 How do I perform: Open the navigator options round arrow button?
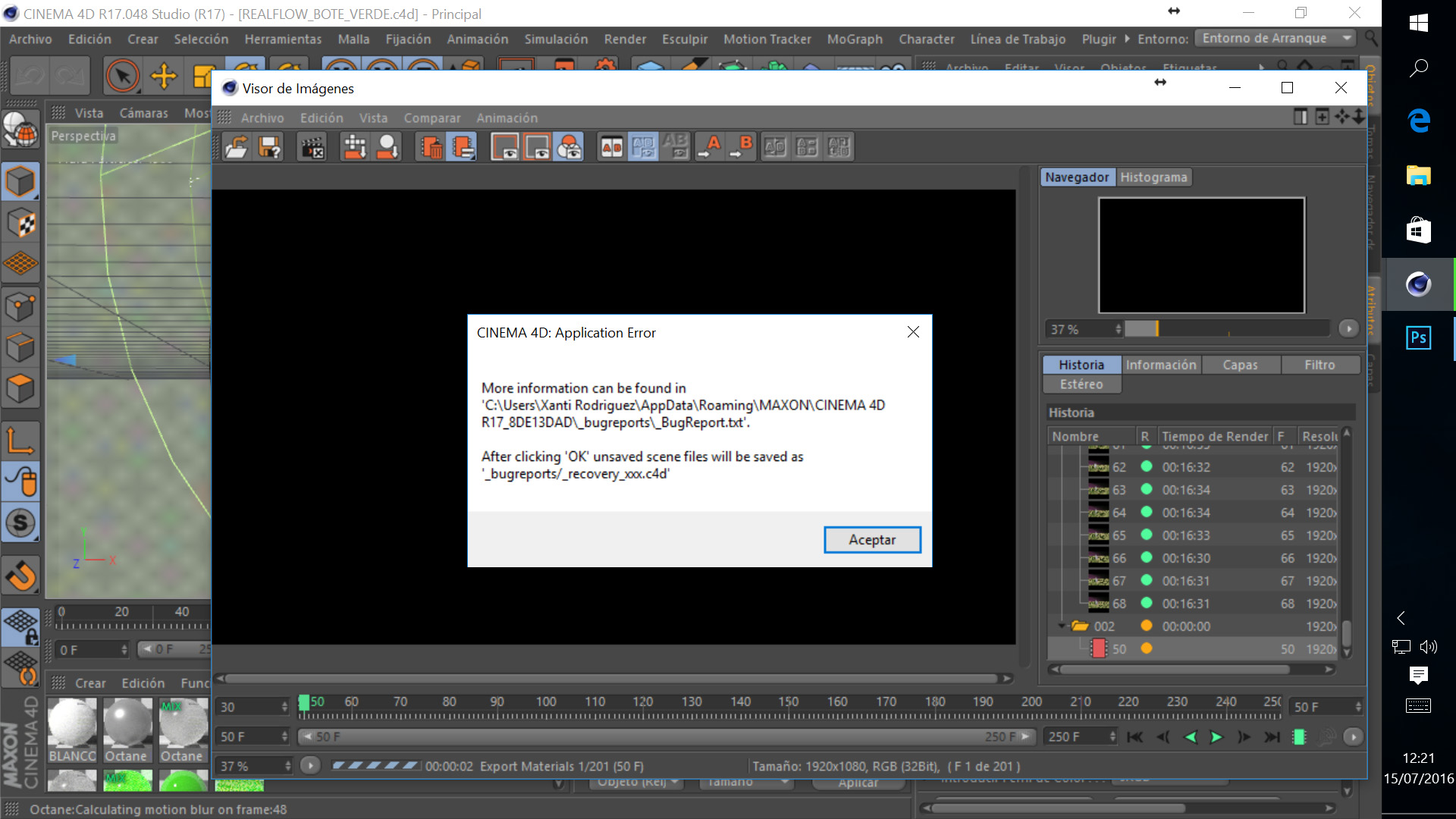pyautogui.click(x=1348, y=328)
